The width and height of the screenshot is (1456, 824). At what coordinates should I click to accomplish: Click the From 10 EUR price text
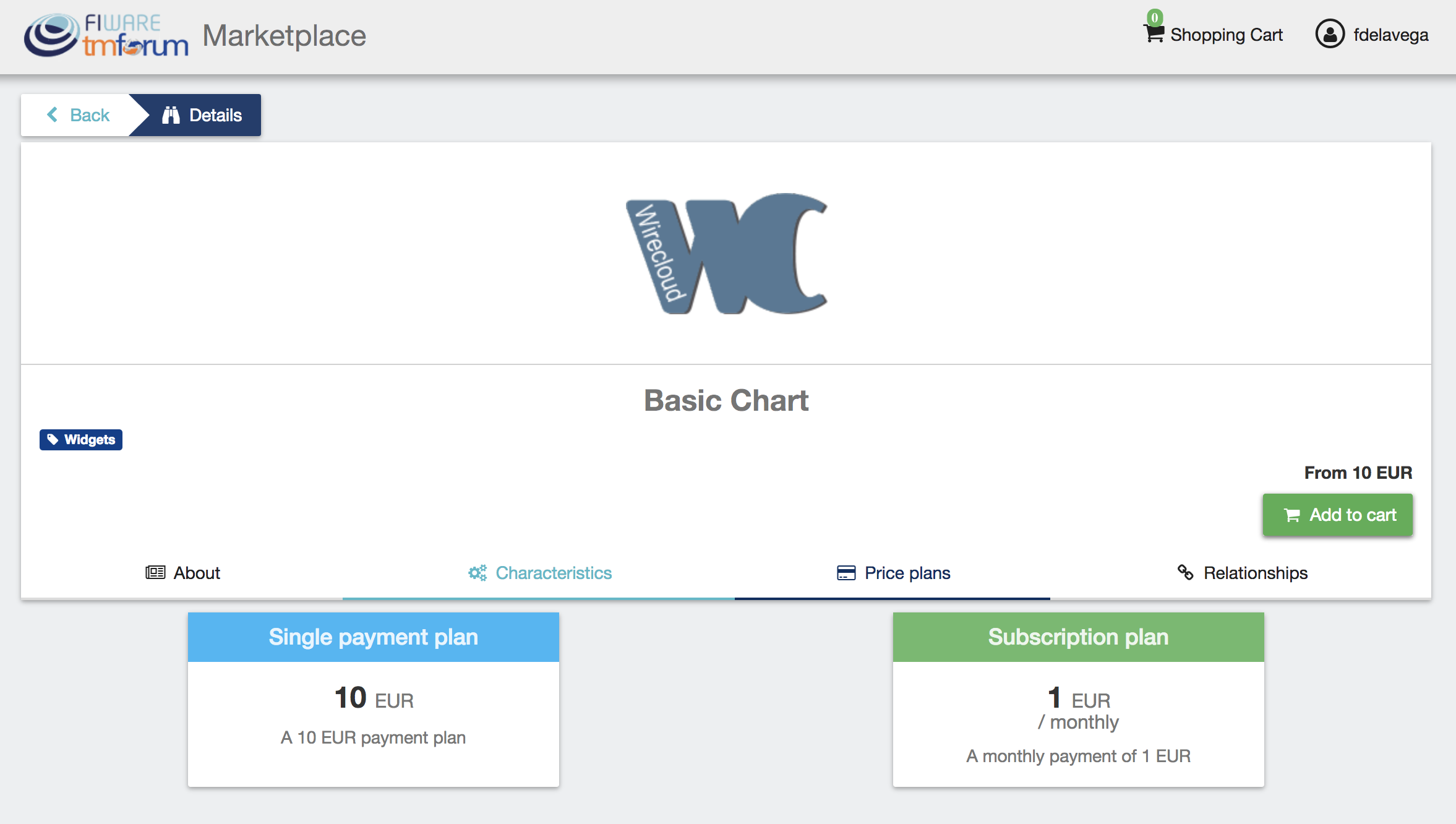click(1358, 473)
